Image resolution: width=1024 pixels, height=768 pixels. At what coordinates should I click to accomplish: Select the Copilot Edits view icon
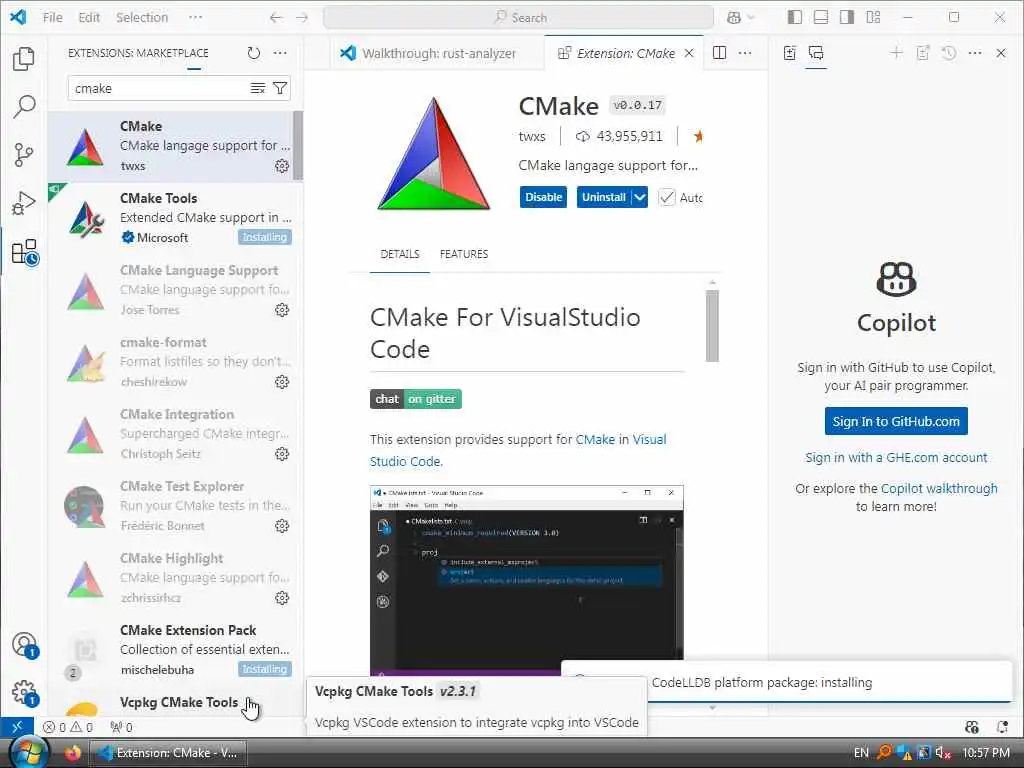790,53
